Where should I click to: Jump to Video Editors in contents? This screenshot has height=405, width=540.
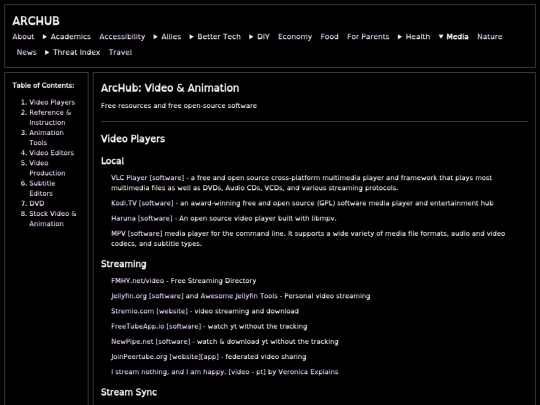pos(52,153)
